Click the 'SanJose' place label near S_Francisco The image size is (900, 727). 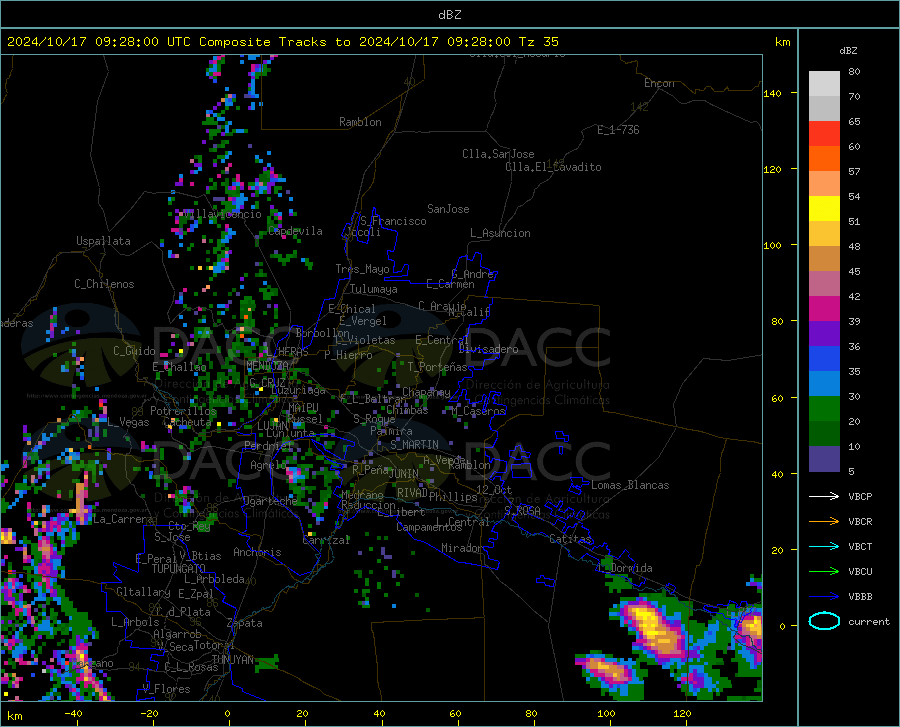[x=448, y=209]
